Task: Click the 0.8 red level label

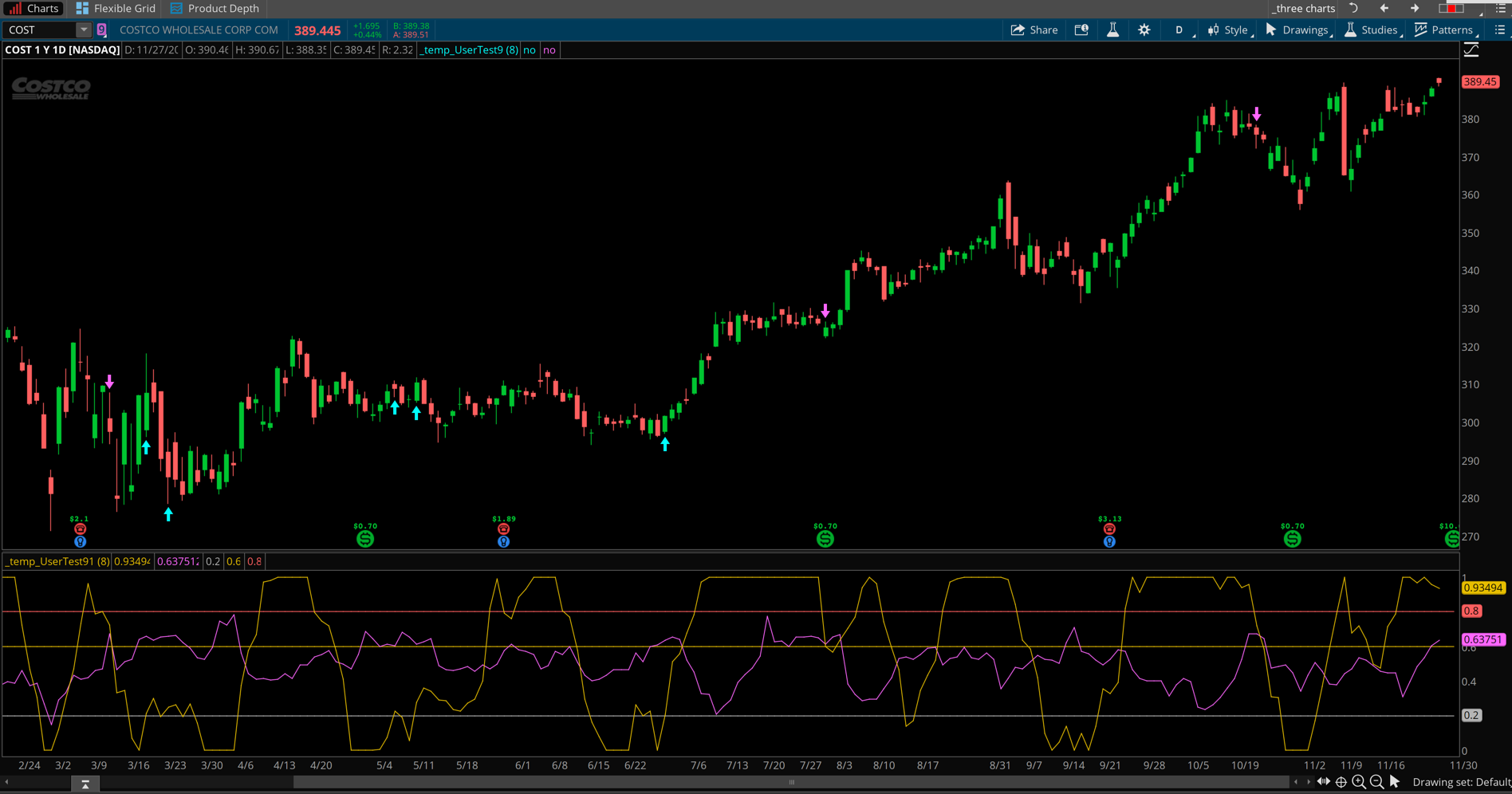Action: click(1471, 611)
